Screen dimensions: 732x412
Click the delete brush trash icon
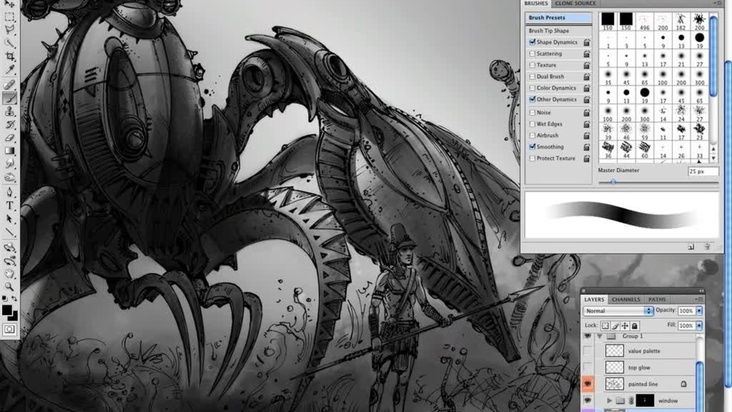707,246
